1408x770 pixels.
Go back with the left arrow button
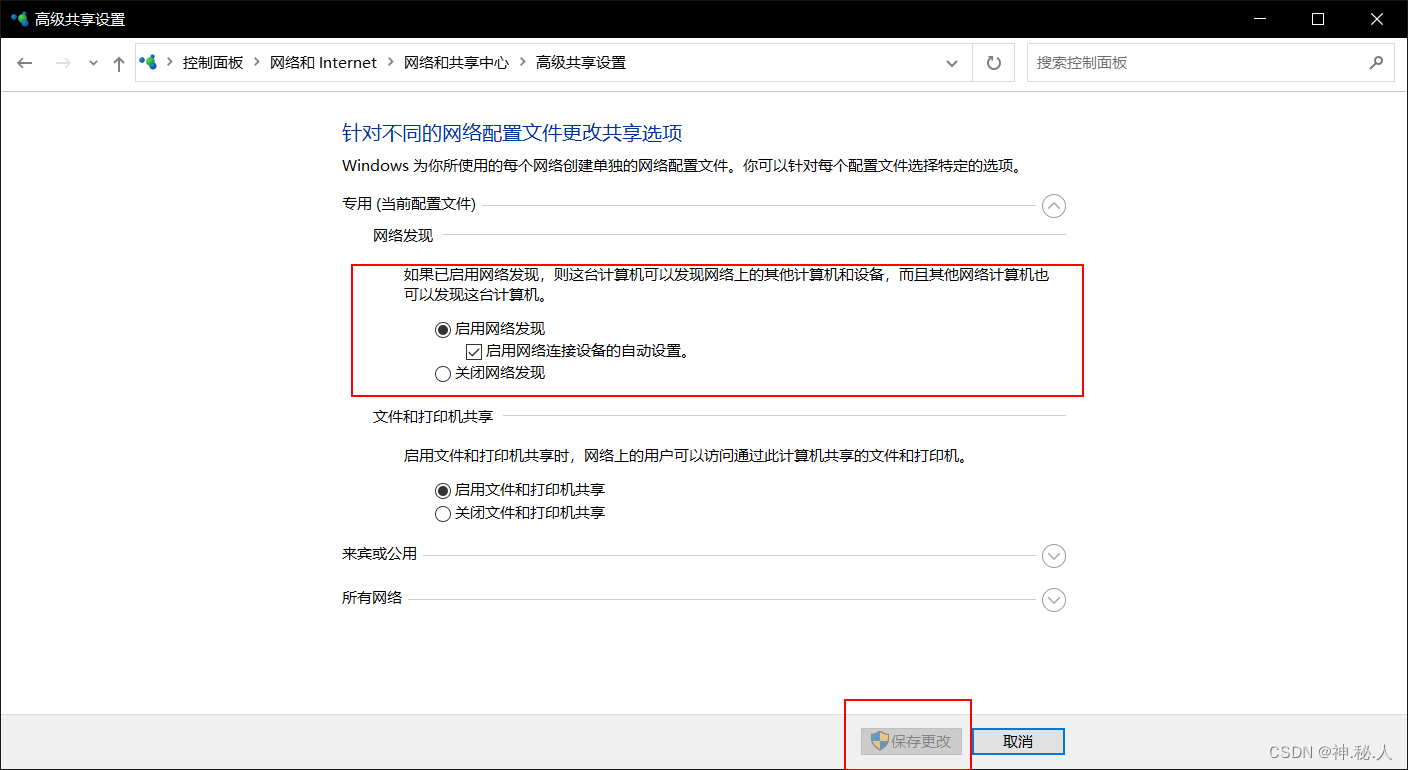tap(25, 63)
